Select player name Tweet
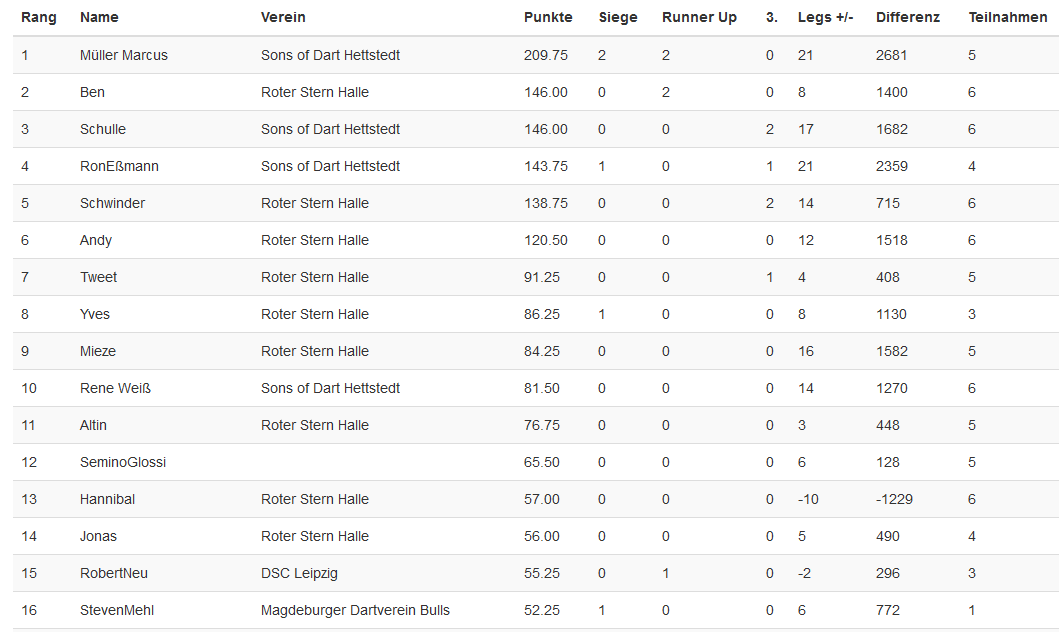Screen dimensions: 1059x632 pos(99,278)
